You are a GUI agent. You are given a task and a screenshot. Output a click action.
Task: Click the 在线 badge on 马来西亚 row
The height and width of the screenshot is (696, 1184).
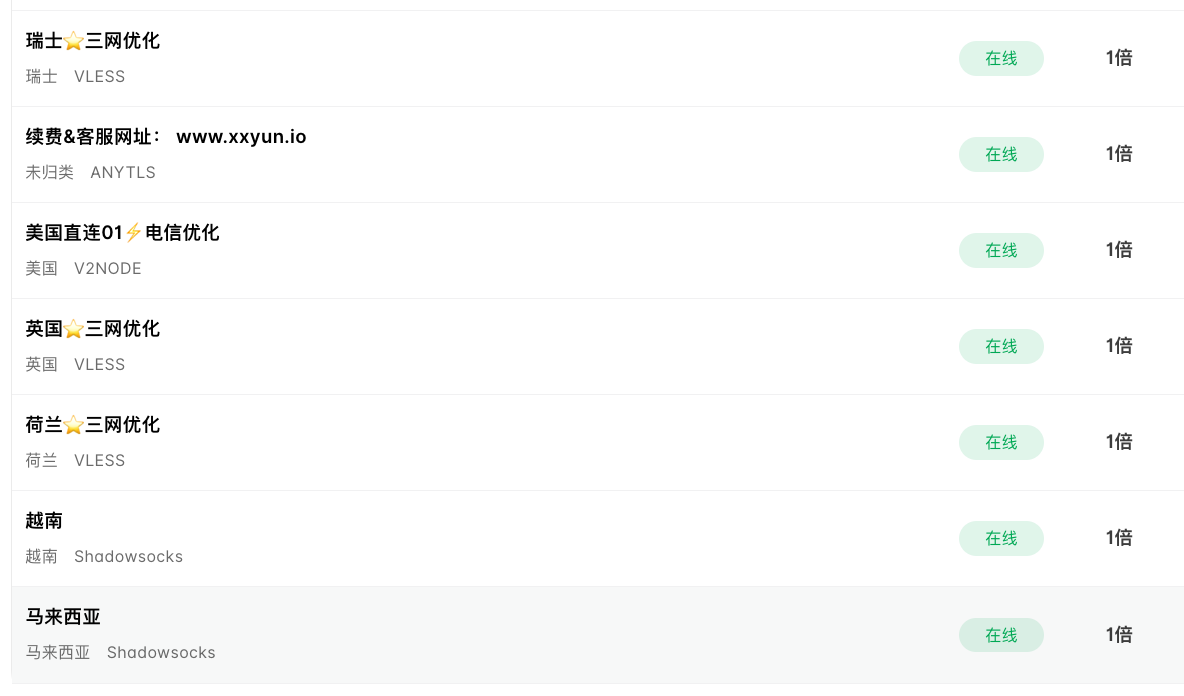[x=1001, y=635]
